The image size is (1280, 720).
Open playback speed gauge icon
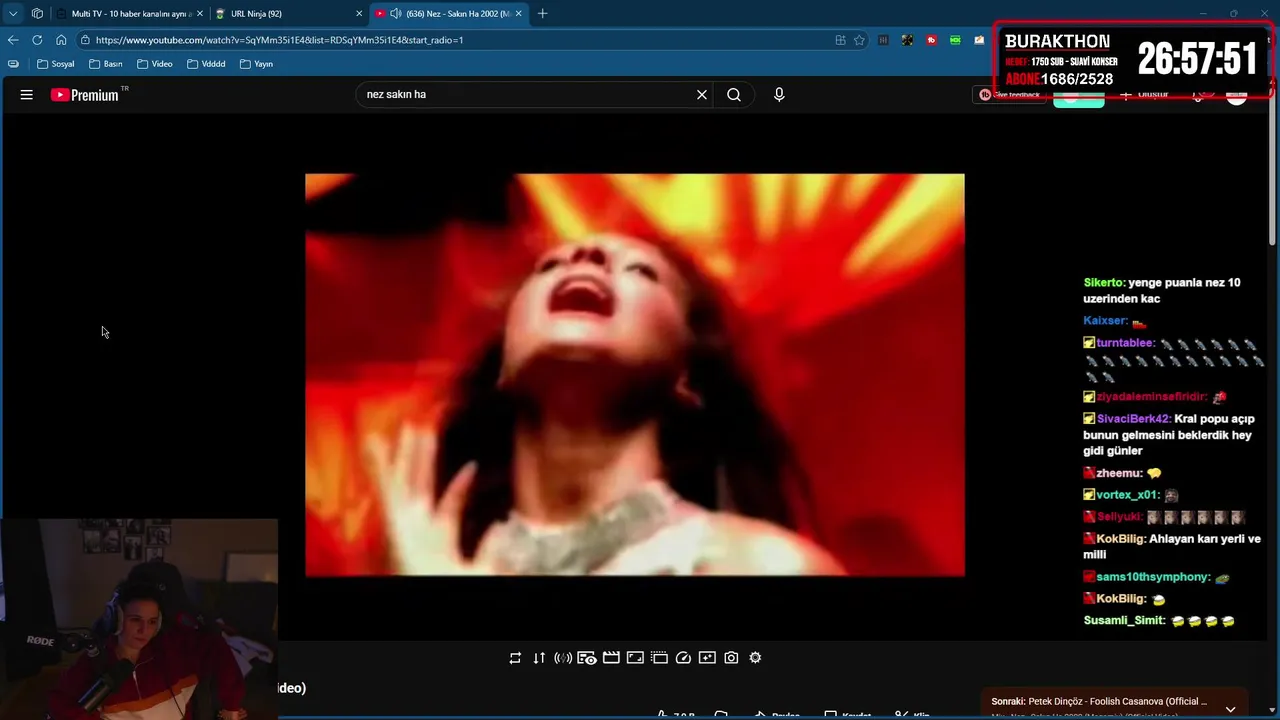coord(683,658)
